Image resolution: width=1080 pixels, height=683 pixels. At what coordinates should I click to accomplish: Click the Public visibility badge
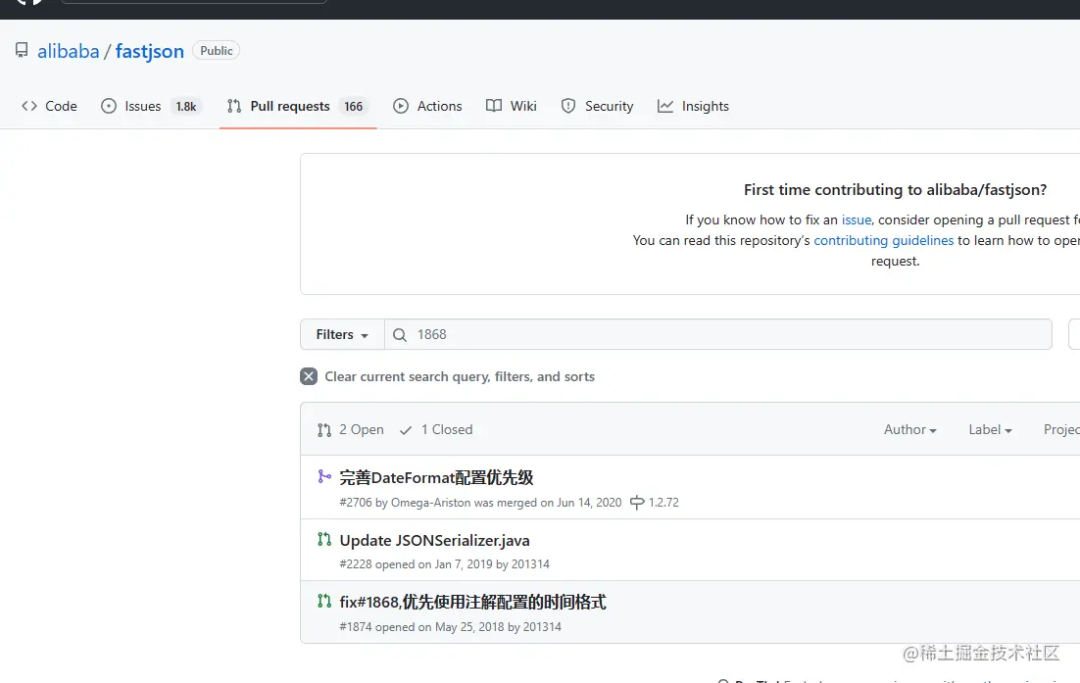coord(216,50)
